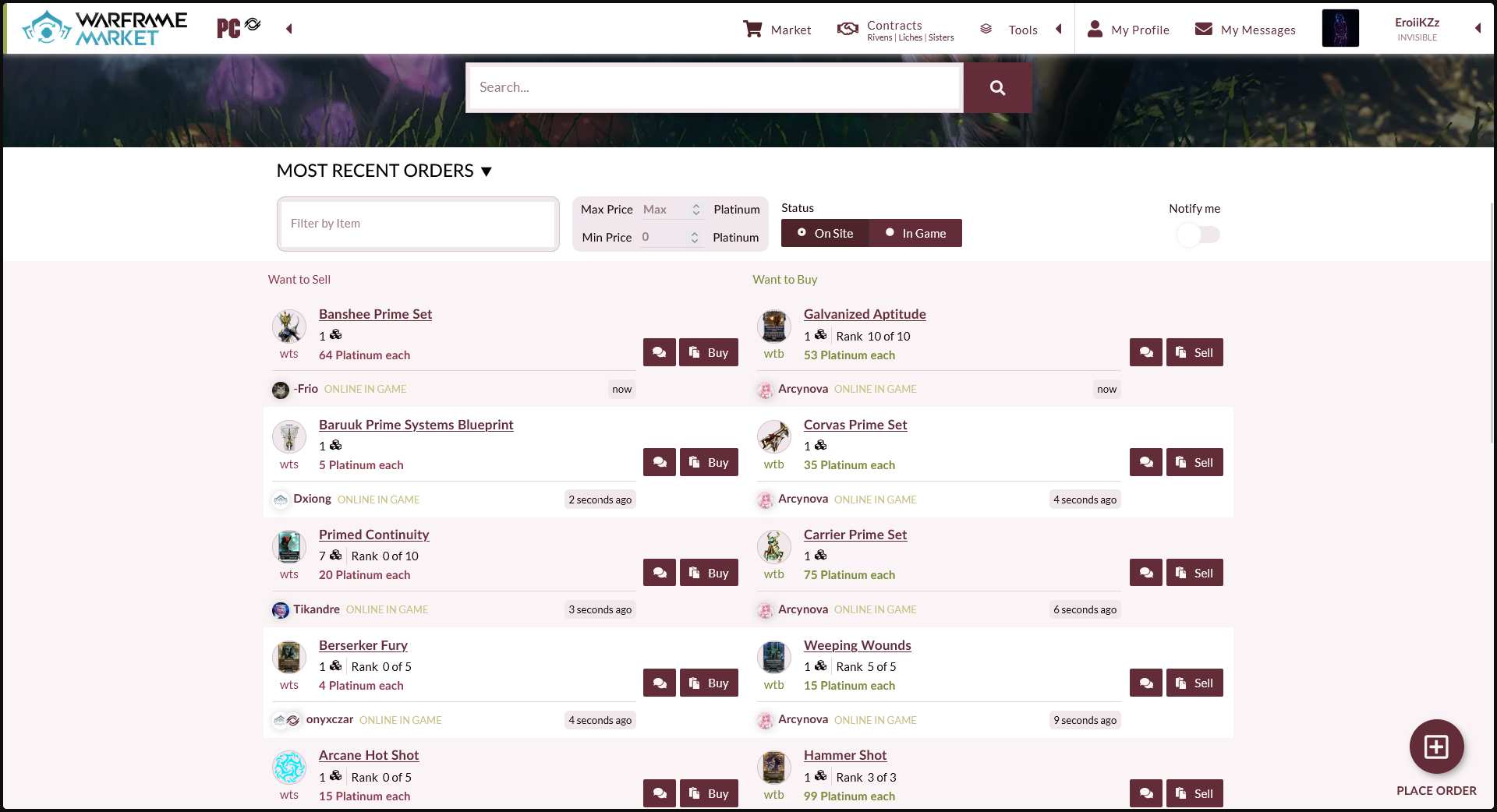This screenshot has width=1497, height=812.
Task: Sell the Carrier Prime Set
Action: (1194, 573)
